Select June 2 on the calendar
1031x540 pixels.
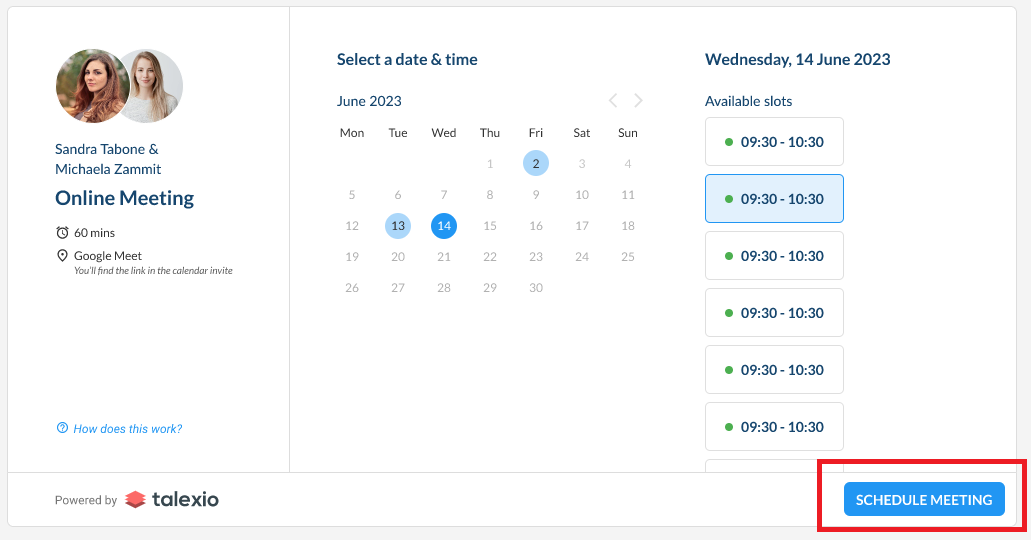point(536,163)
